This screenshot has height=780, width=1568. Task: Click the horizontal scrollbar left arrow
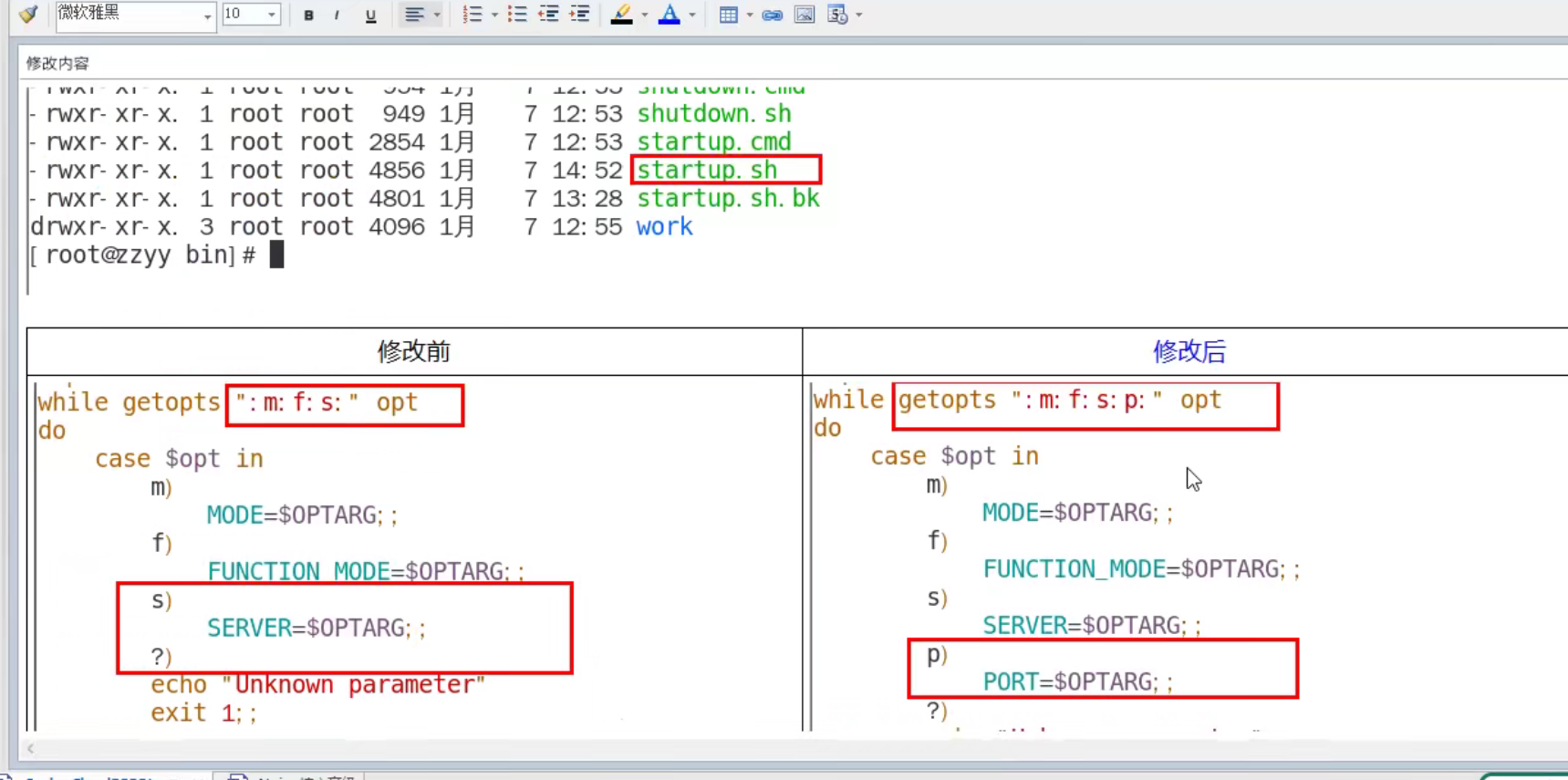point(31,749)
